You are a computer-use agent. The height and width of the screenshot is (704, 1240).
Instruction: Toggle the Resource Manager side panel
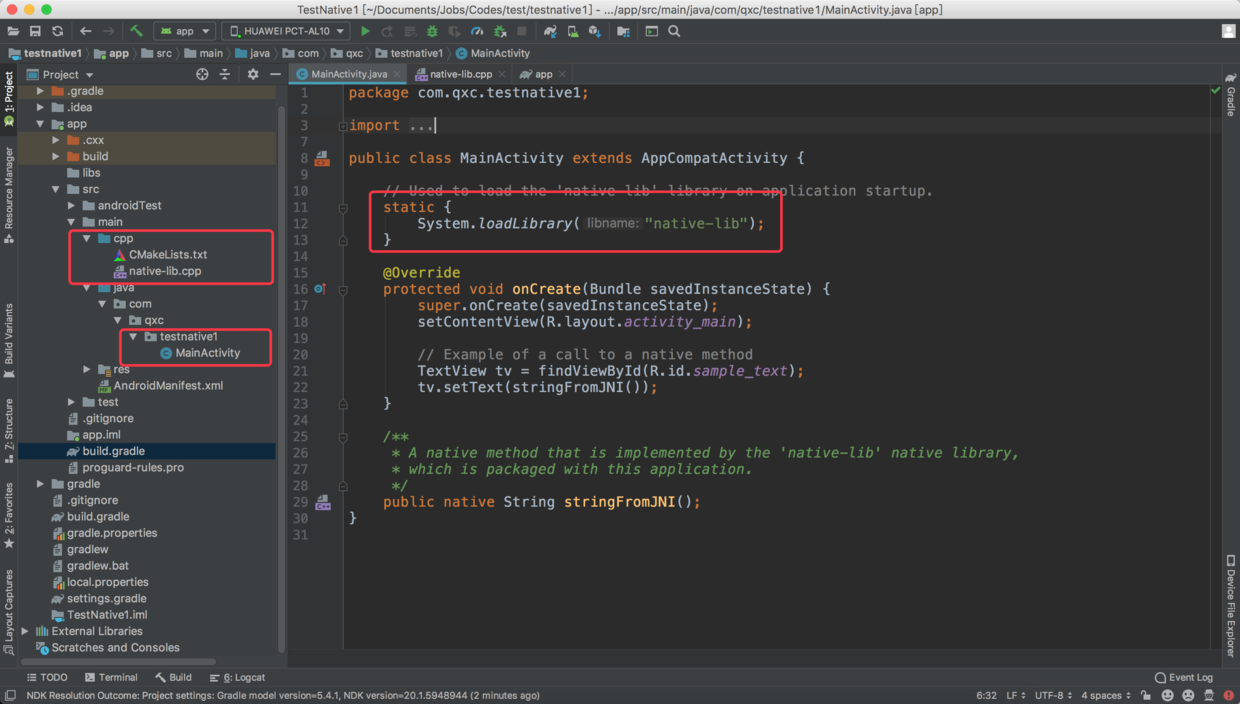pyautogui.click(x=9, y=195)
